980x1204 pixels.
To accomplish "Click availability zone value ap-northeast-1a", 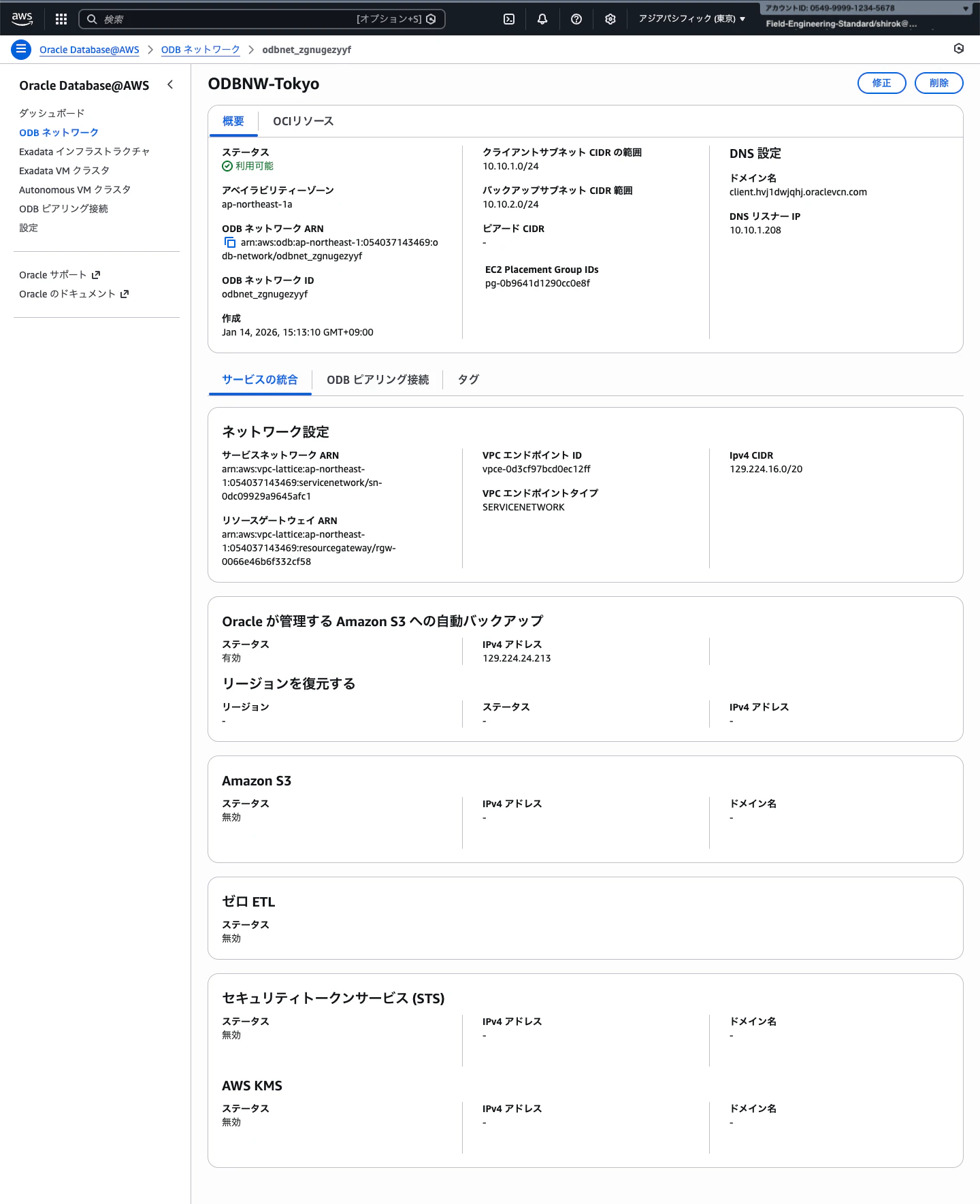I will (x=257, y=204).
